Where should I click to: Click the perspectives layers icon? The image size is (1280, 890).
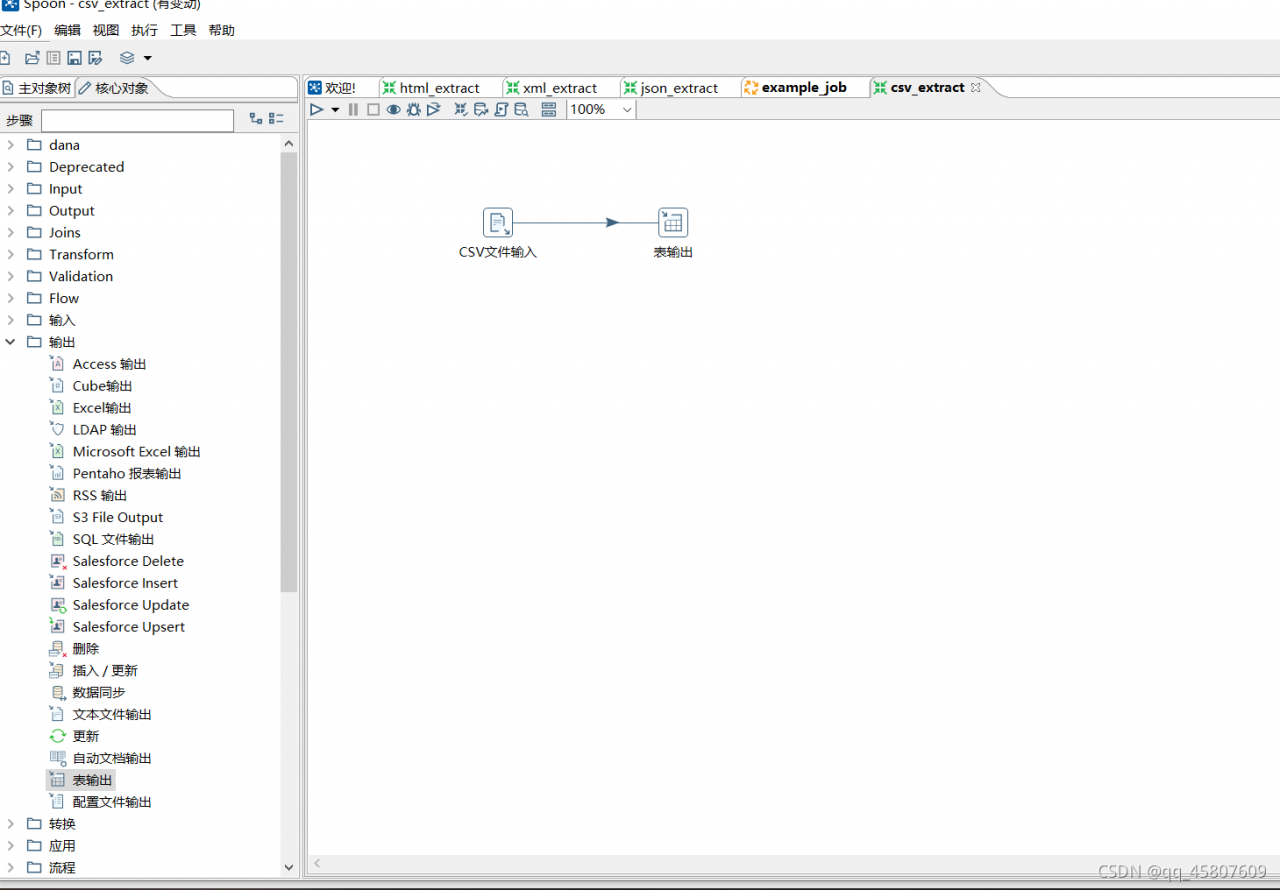(127, 58)
